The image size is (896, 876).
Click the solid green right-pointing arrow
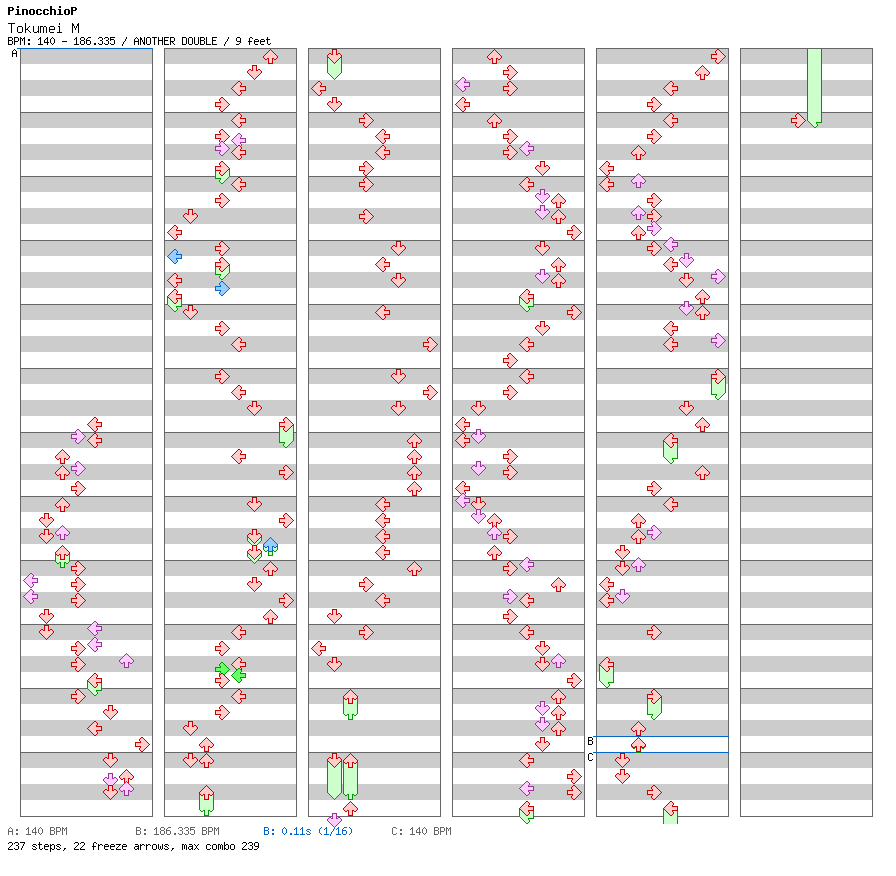click(x=222, y=668)
